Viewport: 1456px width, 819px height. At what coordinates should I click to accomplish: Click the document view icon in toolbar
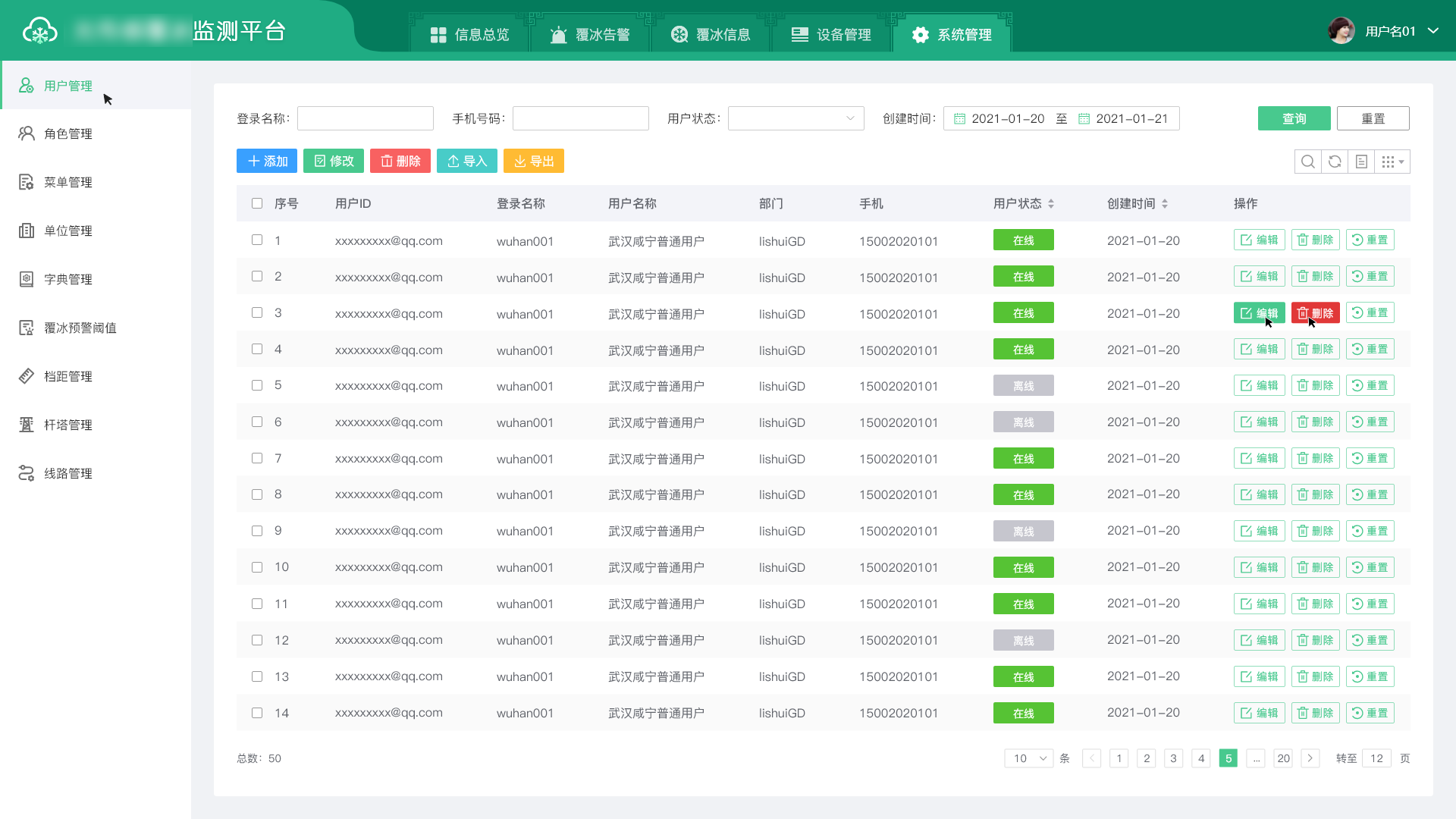pyautogui.click(x=1362, y=162)
